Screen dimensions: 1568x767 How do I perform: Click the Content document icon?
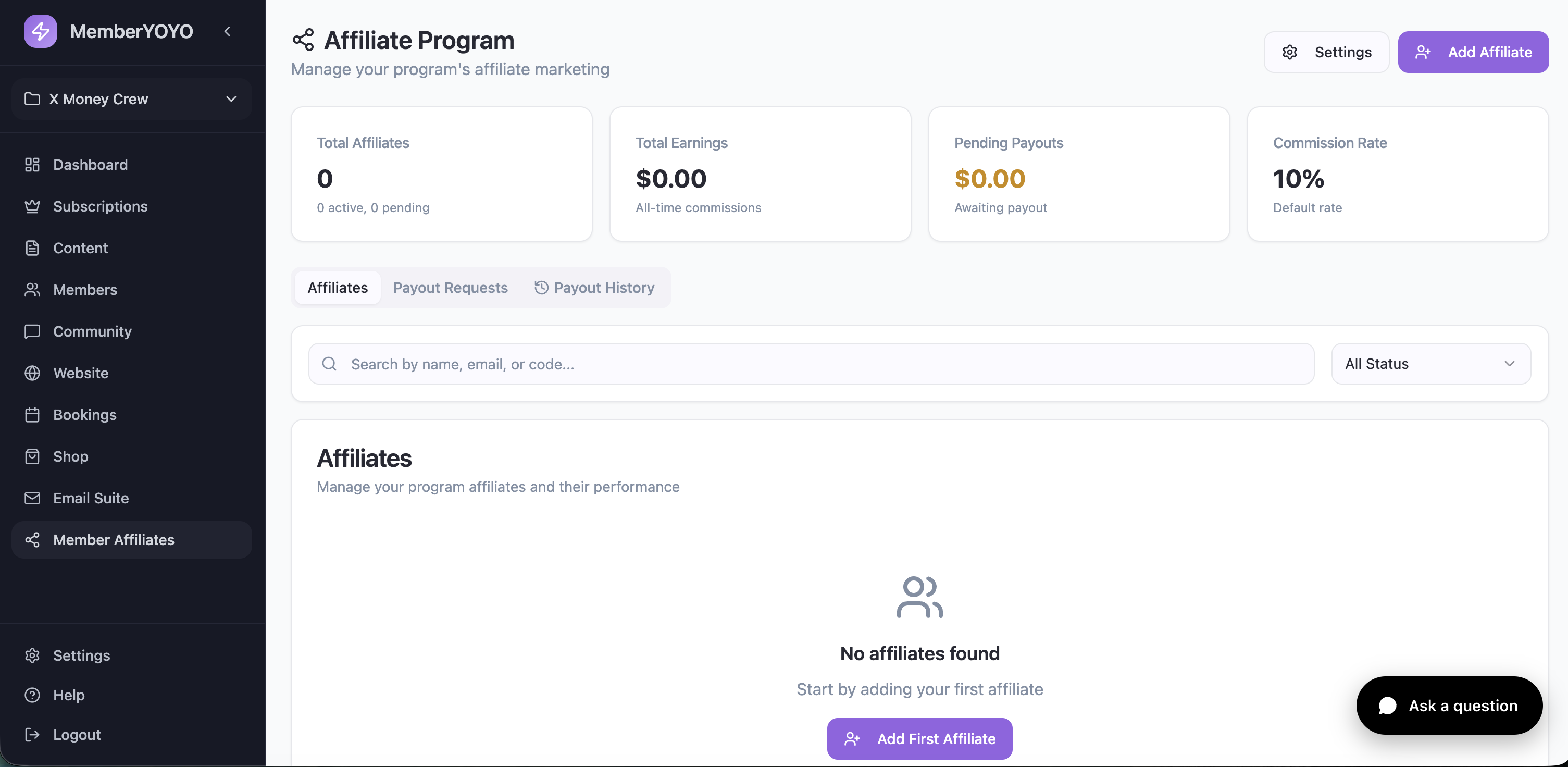32,248
